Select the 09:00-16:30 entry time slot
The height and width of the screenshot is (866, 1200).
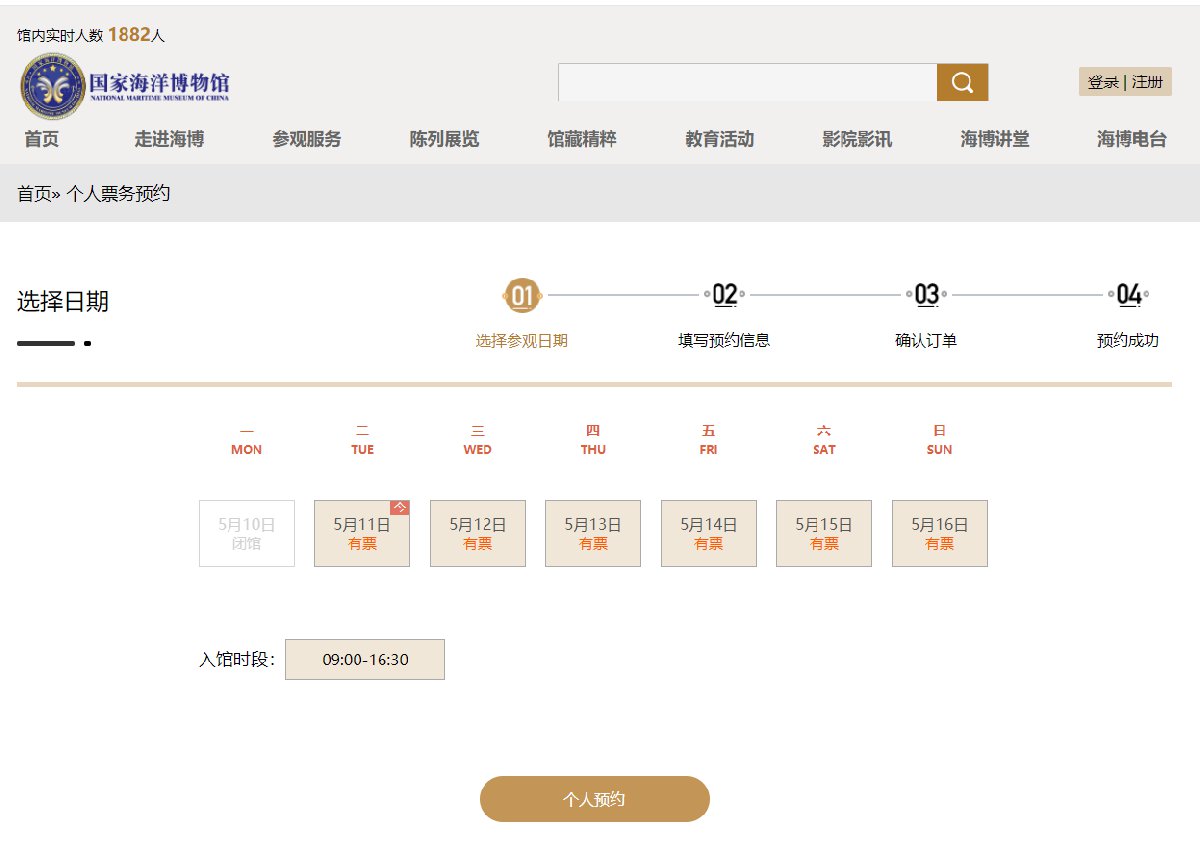point(365,660)
